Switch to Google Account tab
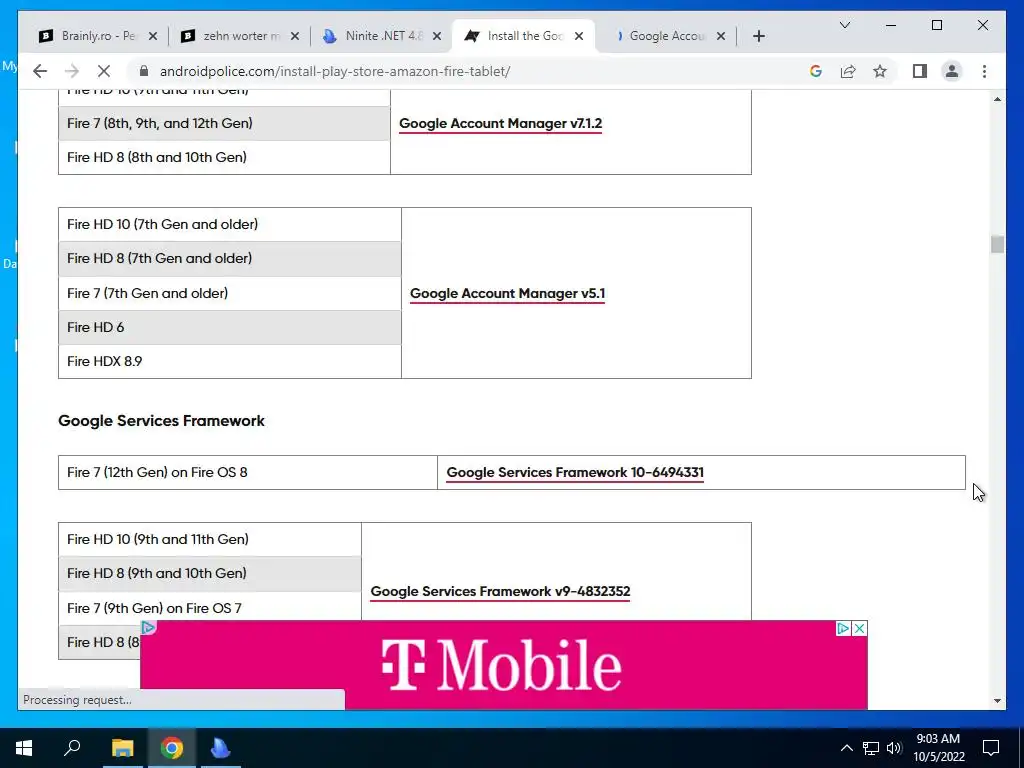Screen dimensions: 1024x768 [666, 36]
